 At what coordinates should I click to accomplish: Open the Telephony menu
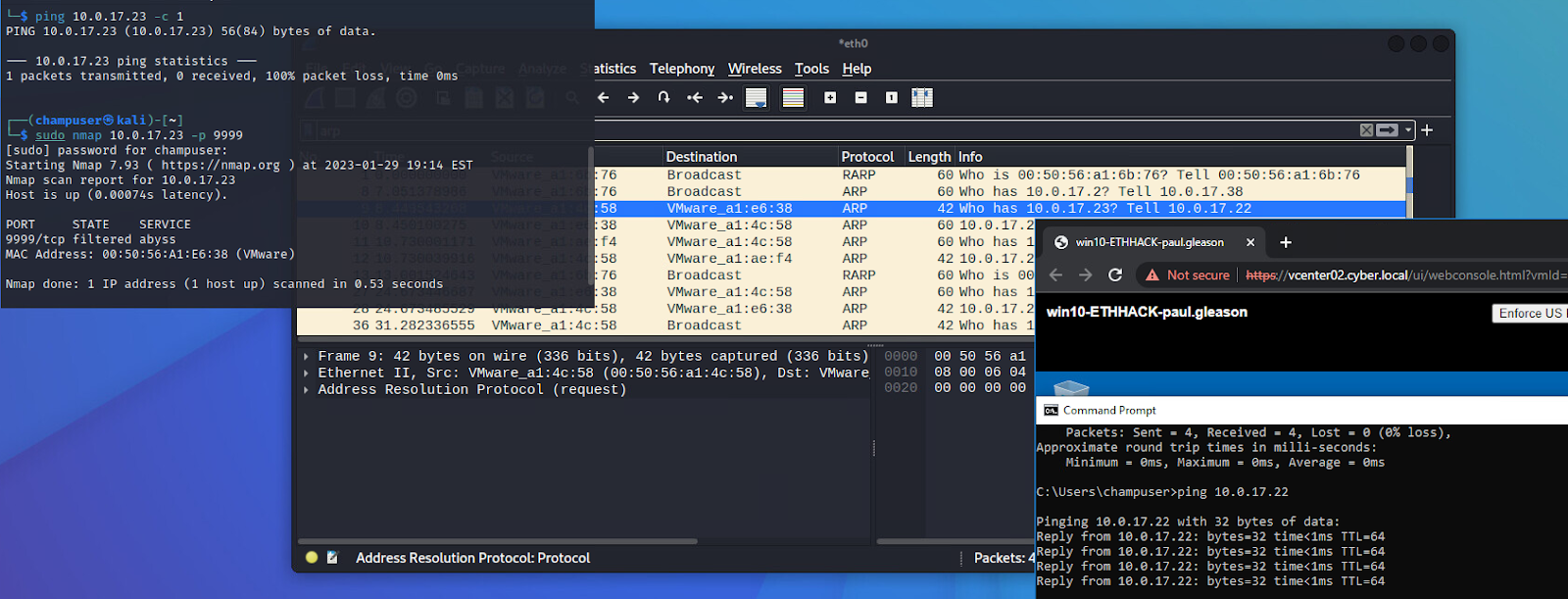point(681,69)
